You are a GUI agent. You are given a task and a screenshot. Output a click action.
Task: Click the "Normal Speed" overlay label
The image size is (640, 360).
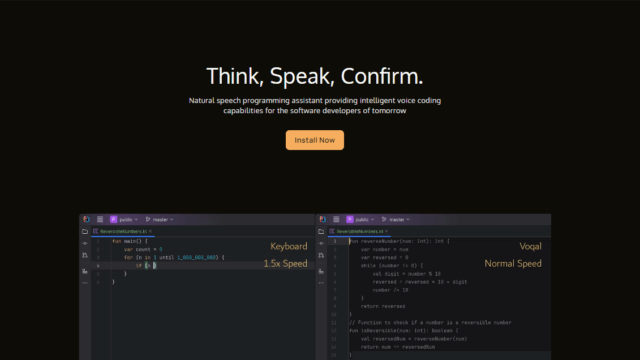coord(513,264)
